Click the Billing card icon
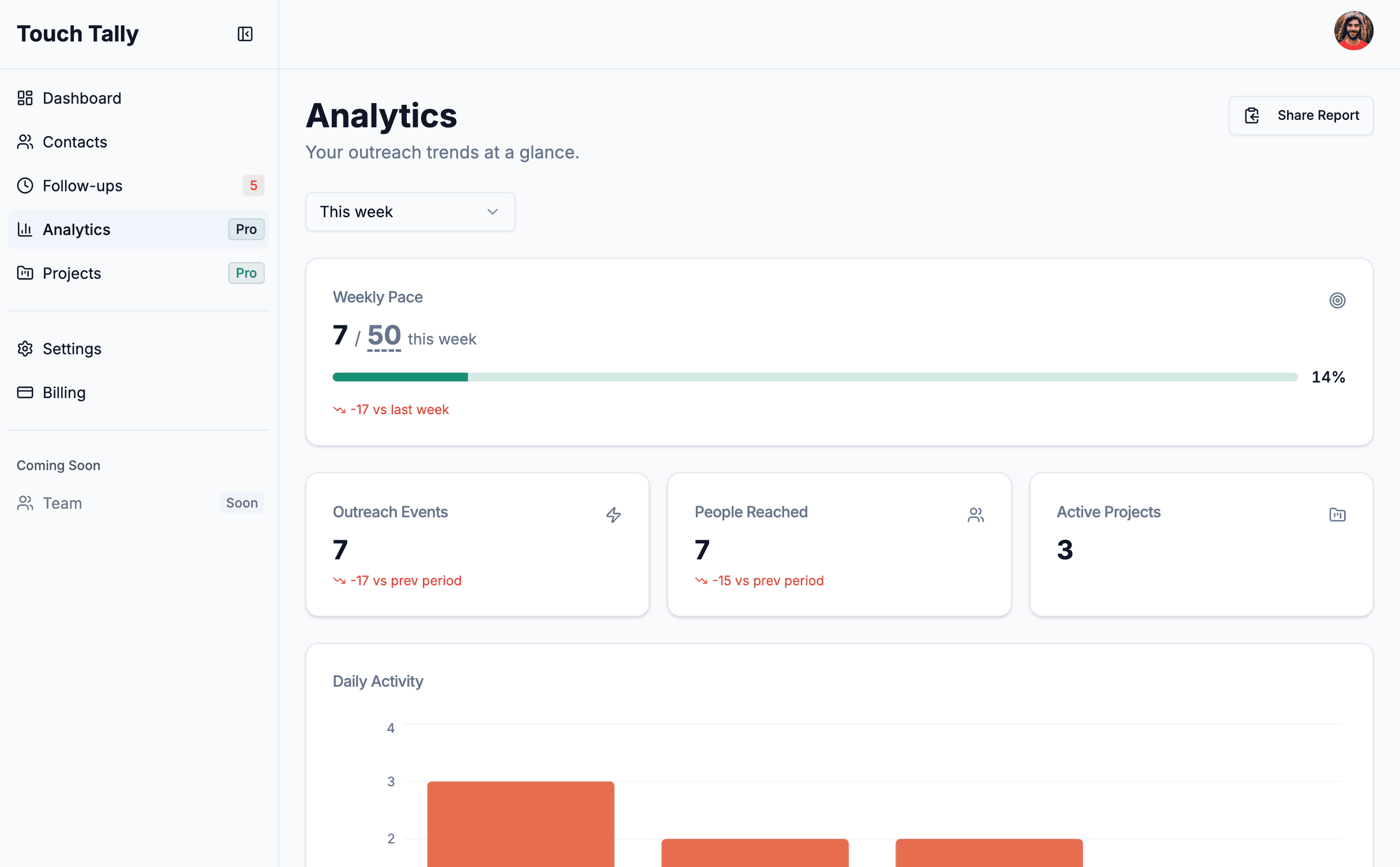The height and width of the screenshot is (867, 1400). pos(25,392)
